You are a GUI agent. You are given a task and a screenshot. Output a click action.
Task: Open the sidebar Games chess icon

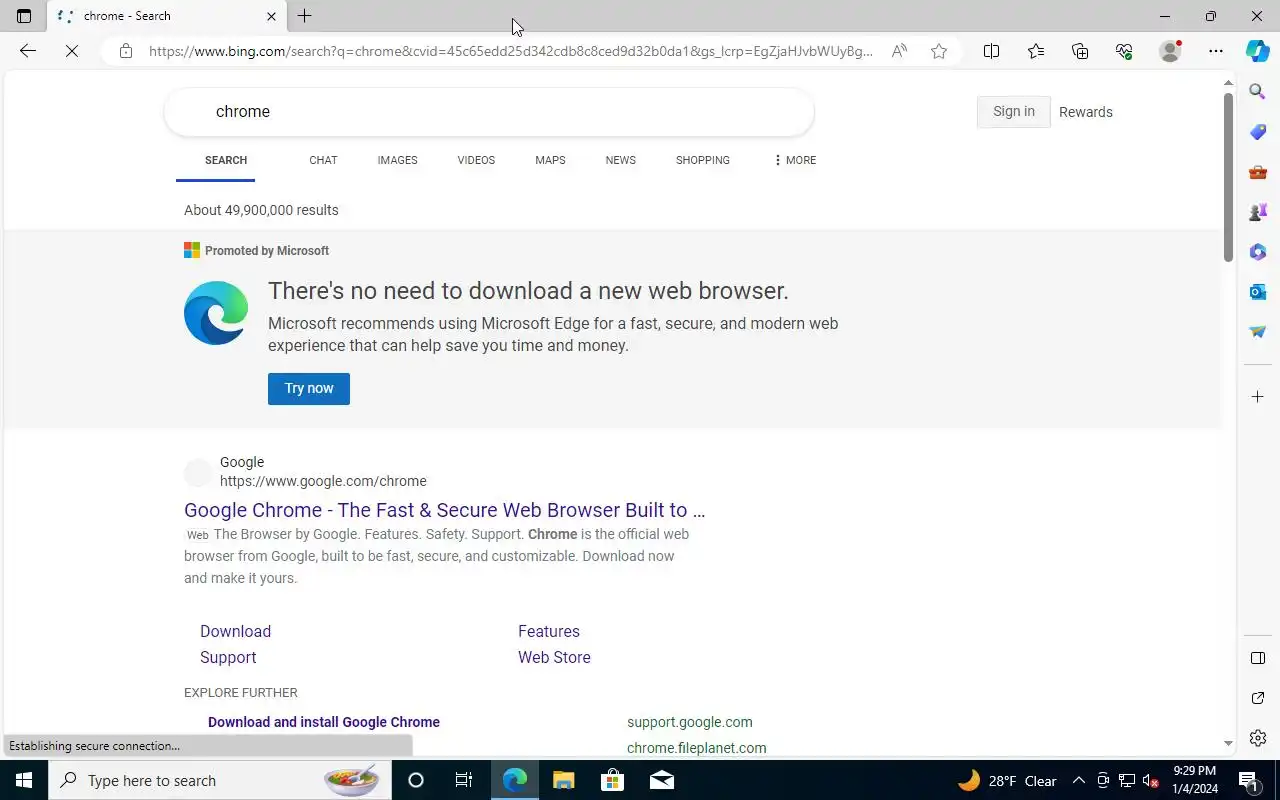[1258, 212]
